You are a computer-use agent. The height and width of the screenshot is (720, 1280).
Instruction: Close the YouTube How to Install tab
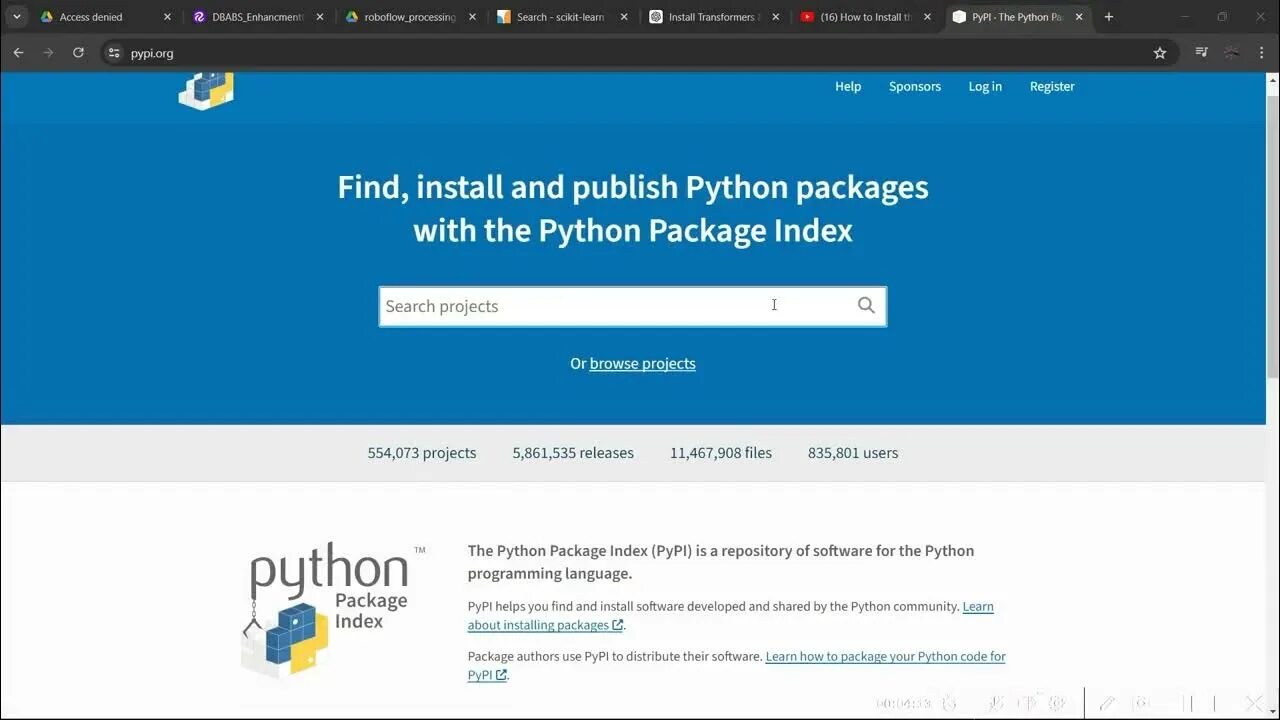tap(927, 17)
